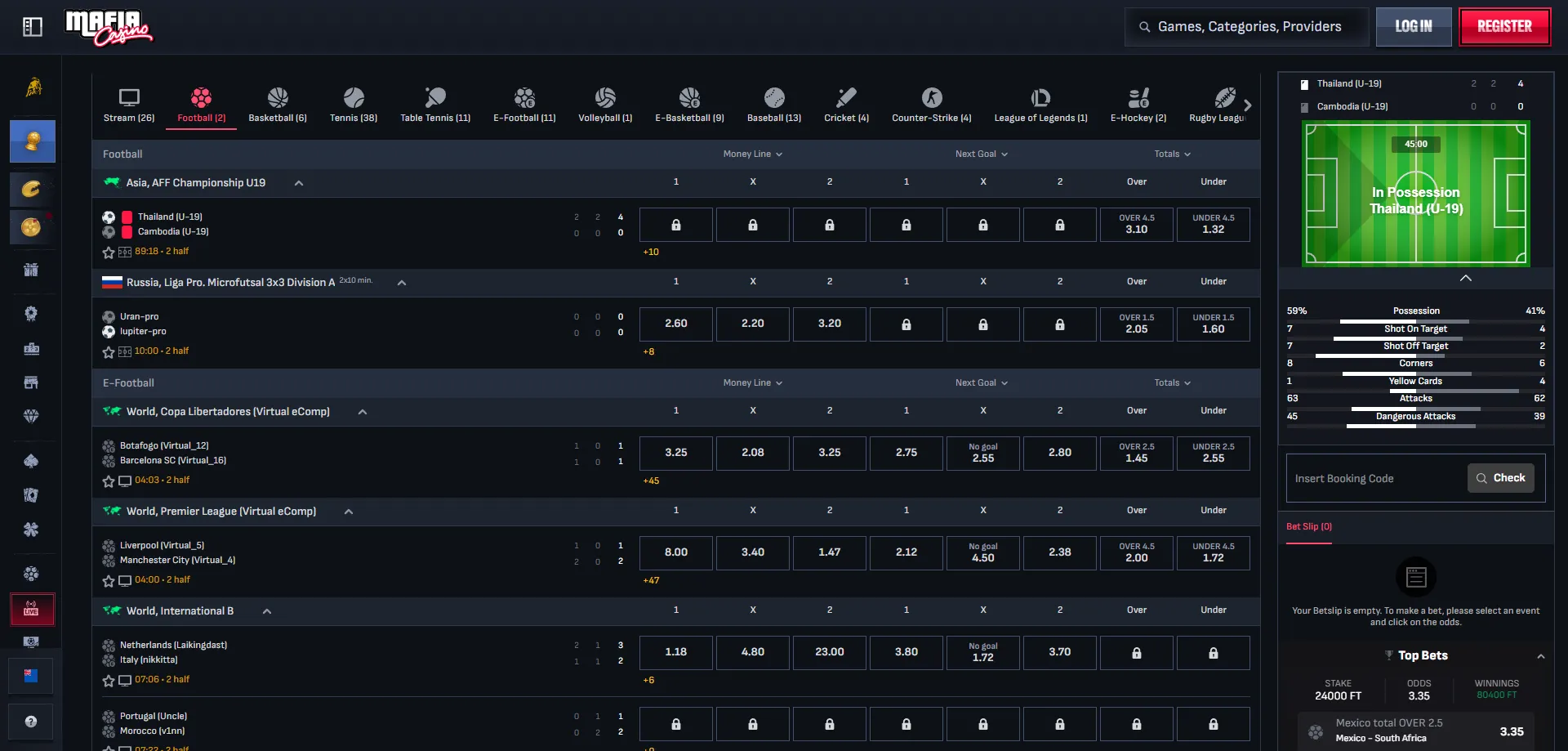
Task: Open the podium leaderboard icon in sidebar
Action: (x=31, y=349)
